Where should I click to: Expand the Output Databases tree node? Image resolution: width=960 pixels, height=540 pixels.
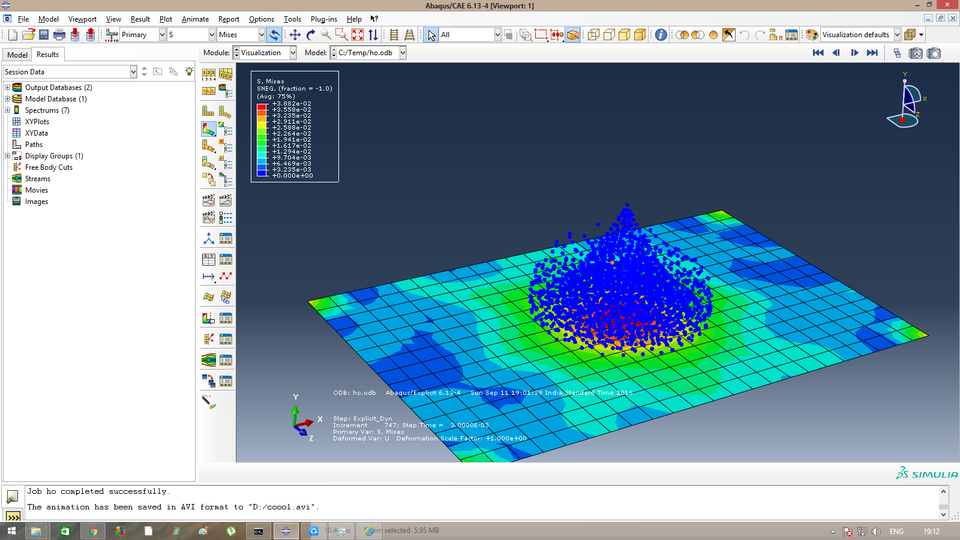pos(7,88)
